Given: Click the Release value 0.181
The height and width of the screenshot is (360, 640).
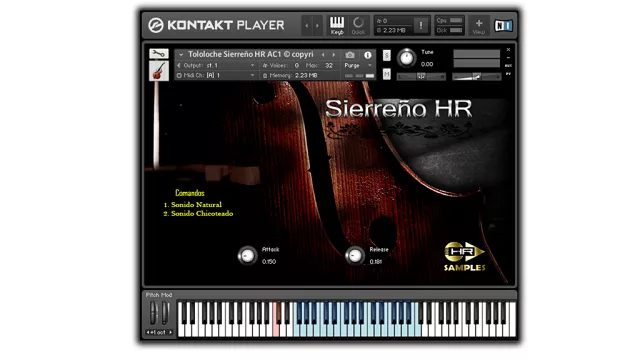Looking at the screenshot, I should pos(376,262).
